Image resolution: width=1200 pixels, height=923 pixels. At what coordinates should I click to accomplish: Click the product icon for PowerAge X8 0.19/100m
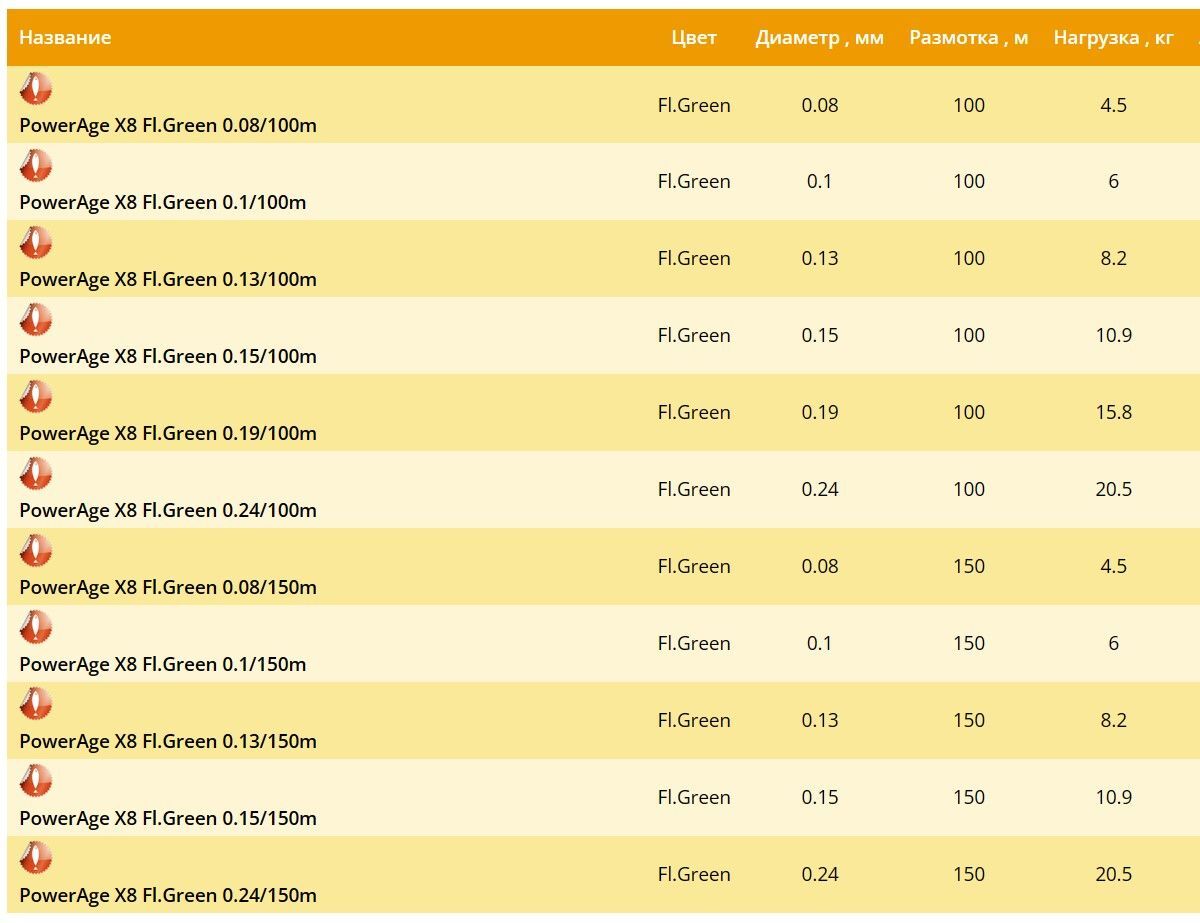[36, 397]
